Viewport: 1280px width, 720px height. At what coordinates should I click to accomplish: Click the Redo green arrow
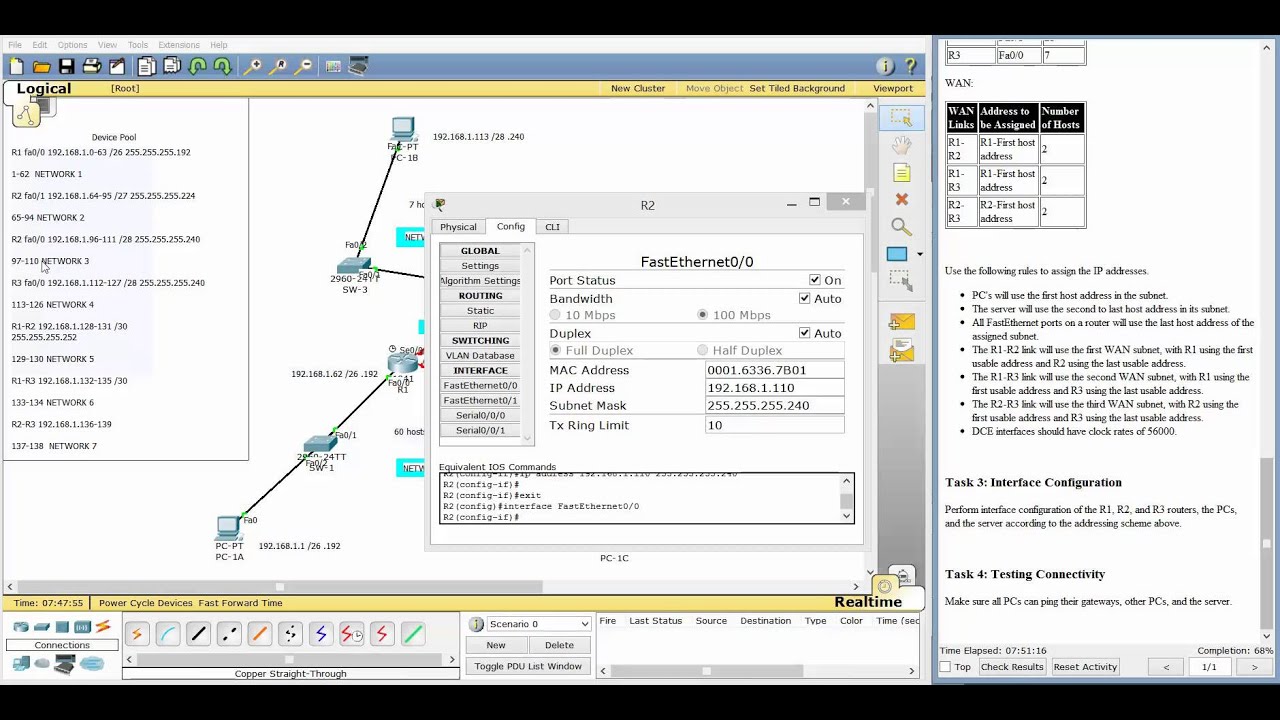(x=222, y=67)
